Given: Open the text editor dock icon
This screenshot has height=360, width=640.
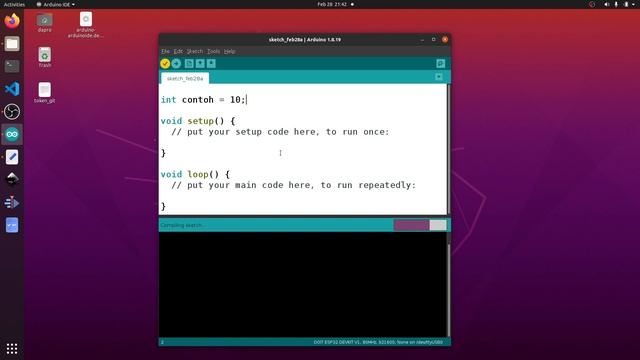Looking at the screenshot, I should click(x=12, y=157).
